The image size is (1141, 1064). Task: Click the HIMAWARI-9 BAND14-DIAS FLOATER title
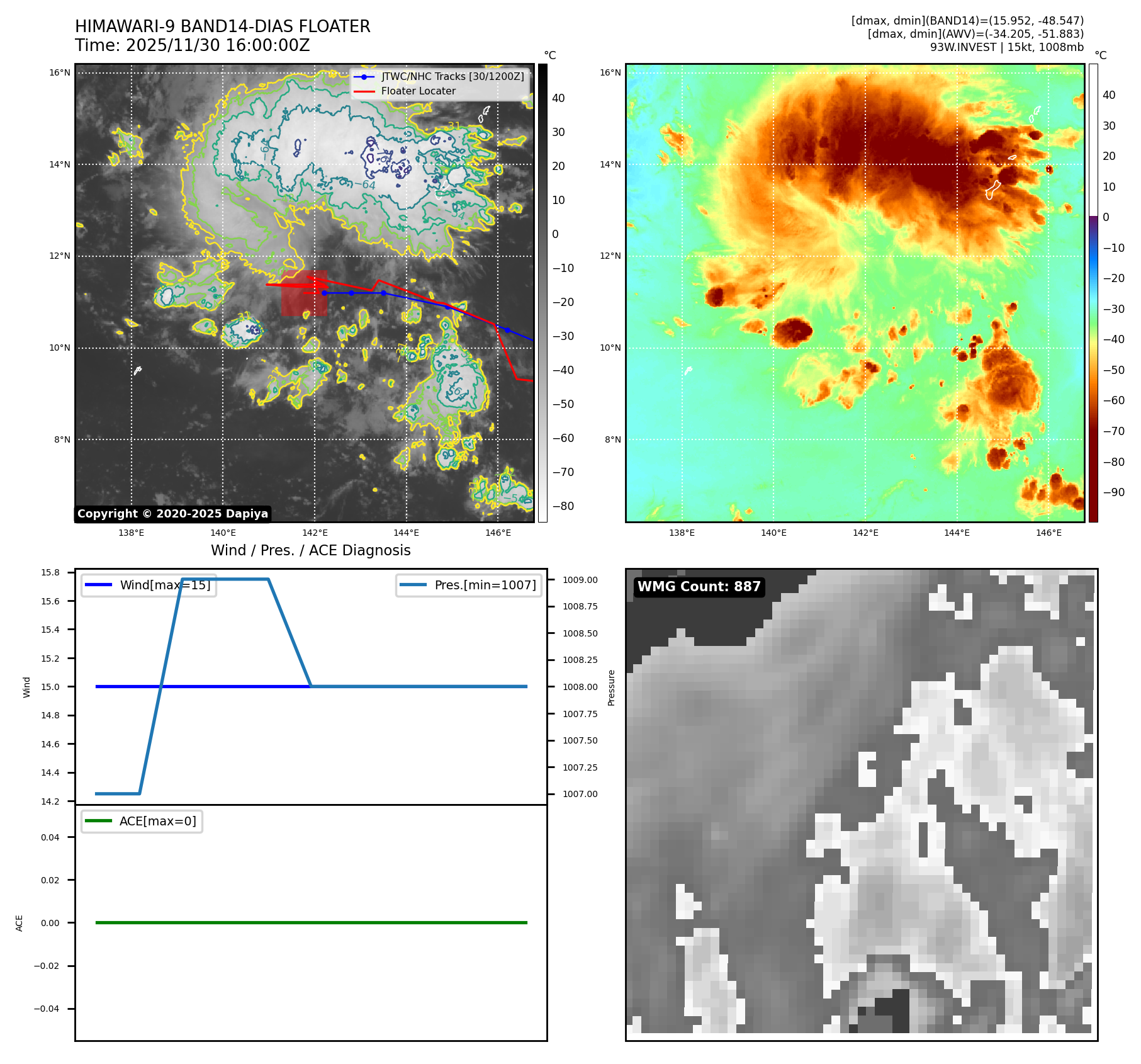click(222, 26)
